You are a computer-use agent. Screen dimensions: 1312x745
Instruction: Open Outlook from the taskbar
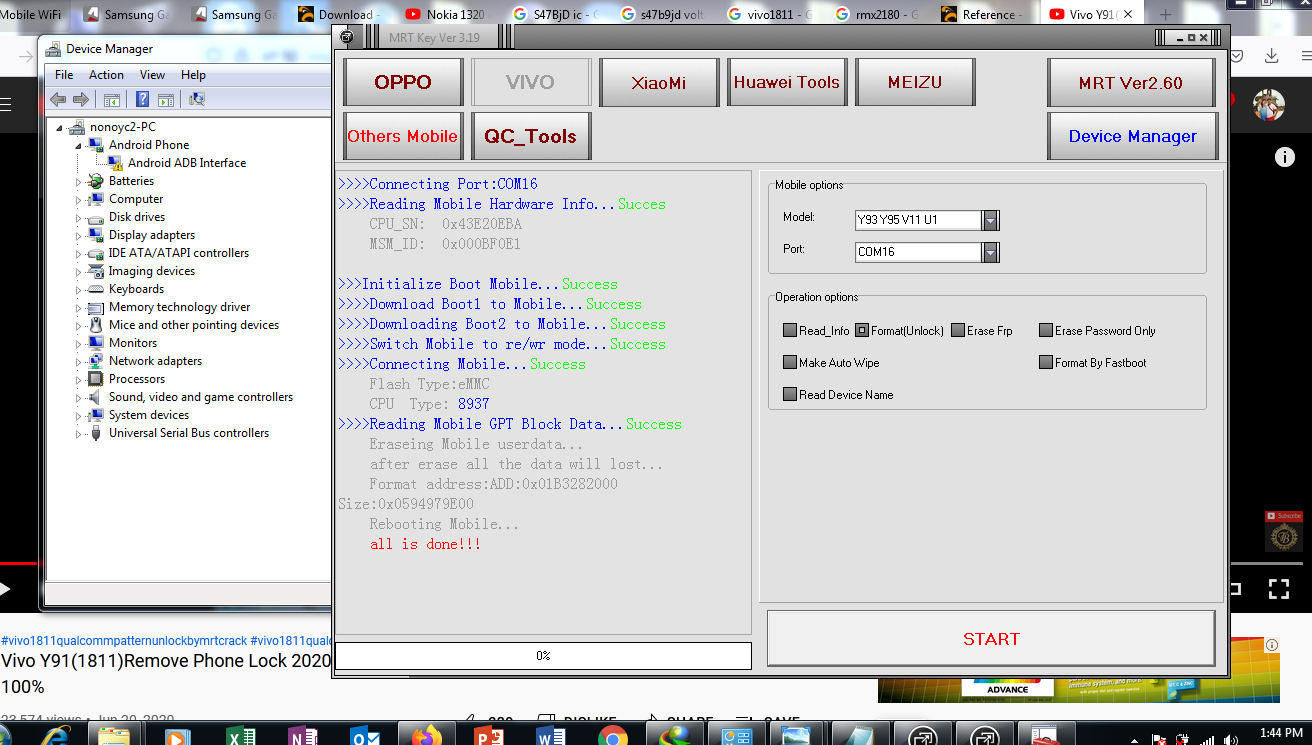[365, 735]
